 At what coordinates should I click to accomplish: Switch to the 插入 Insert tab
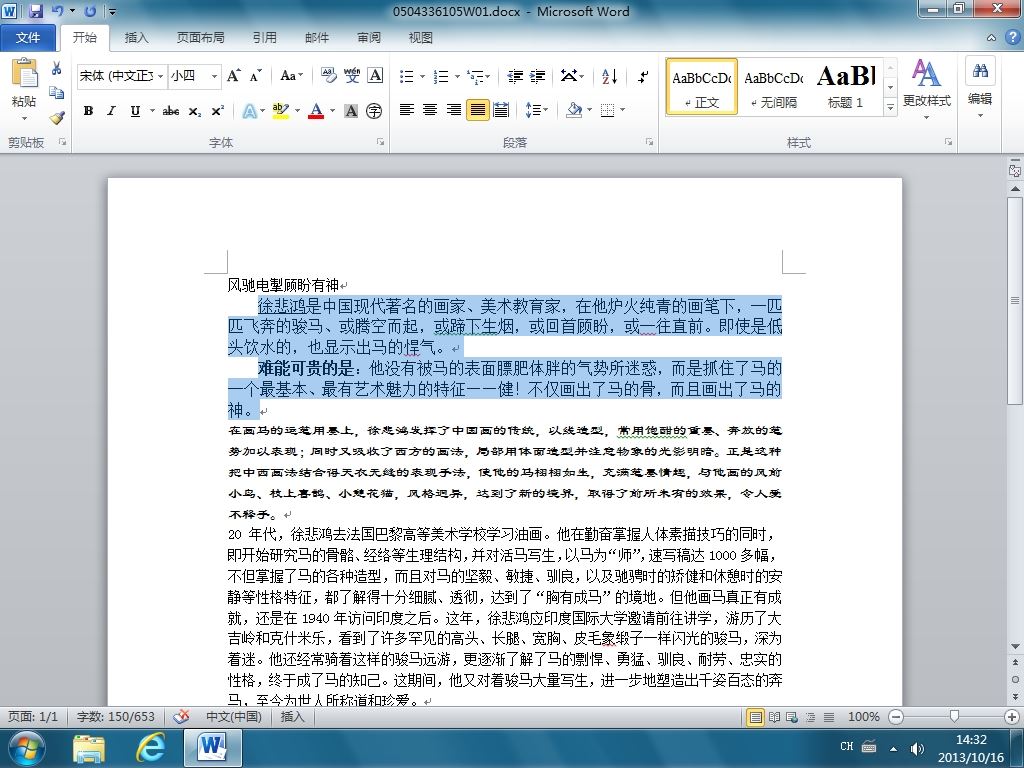click(x=136, y=38)
